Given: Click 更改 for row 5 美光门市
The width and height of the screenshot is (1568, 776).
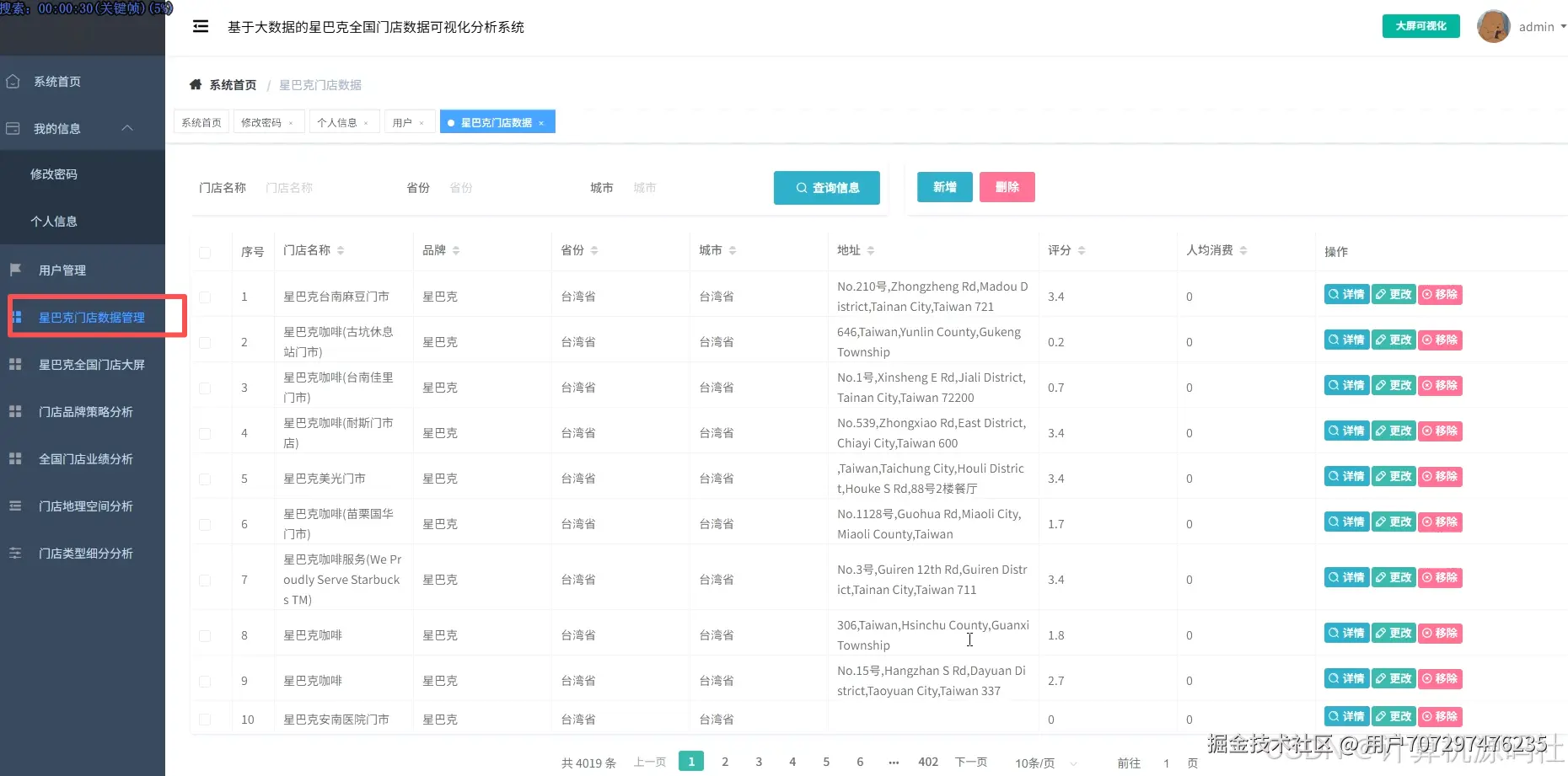Looking at the screenshot, I should click(1393, 477).
